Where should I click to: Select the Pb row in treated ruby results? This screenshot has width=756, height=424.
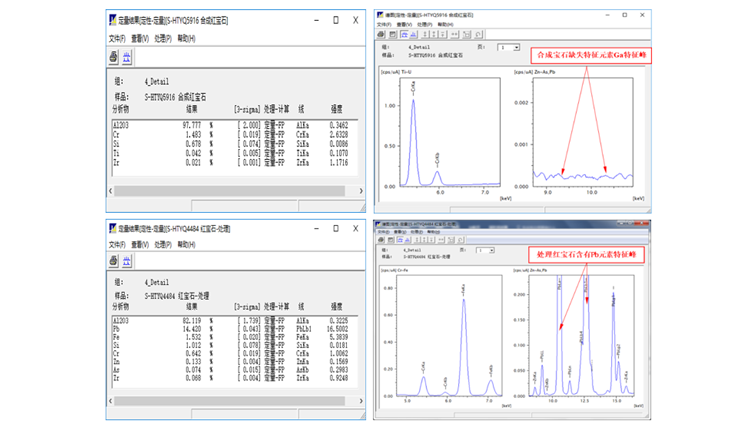point(116,327)
